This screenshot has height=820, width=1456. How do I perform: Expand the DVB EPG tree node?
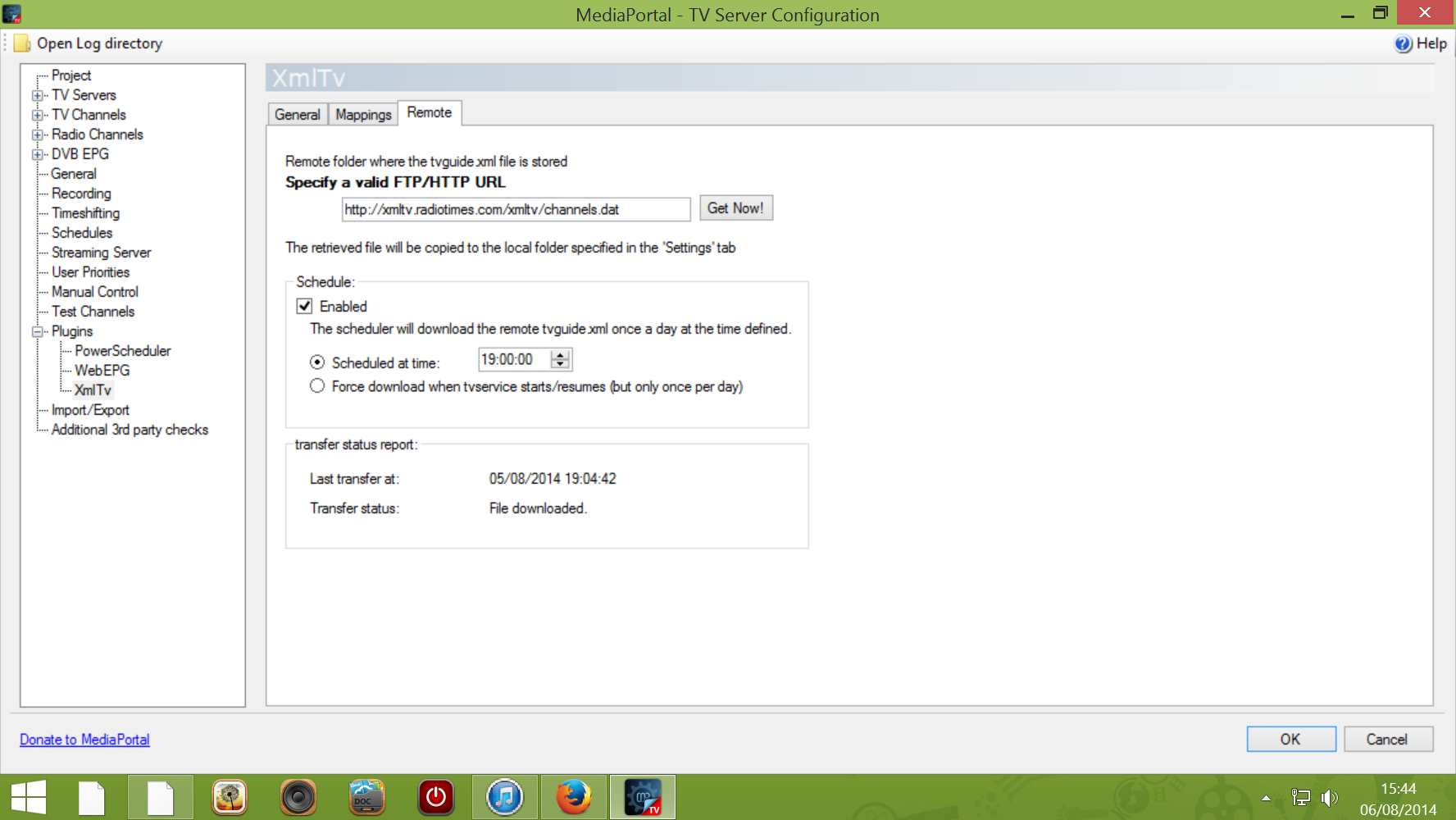point(37,155)
